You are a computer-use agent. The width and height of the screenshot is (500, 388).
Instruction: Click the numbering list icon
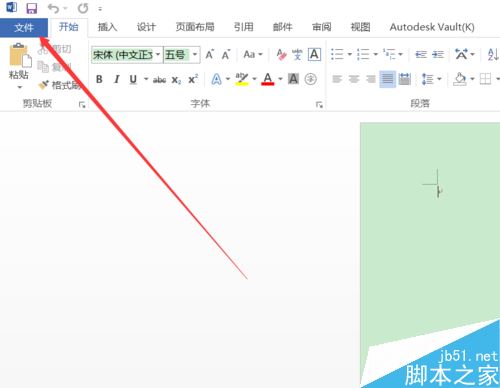tap(363, 54)
